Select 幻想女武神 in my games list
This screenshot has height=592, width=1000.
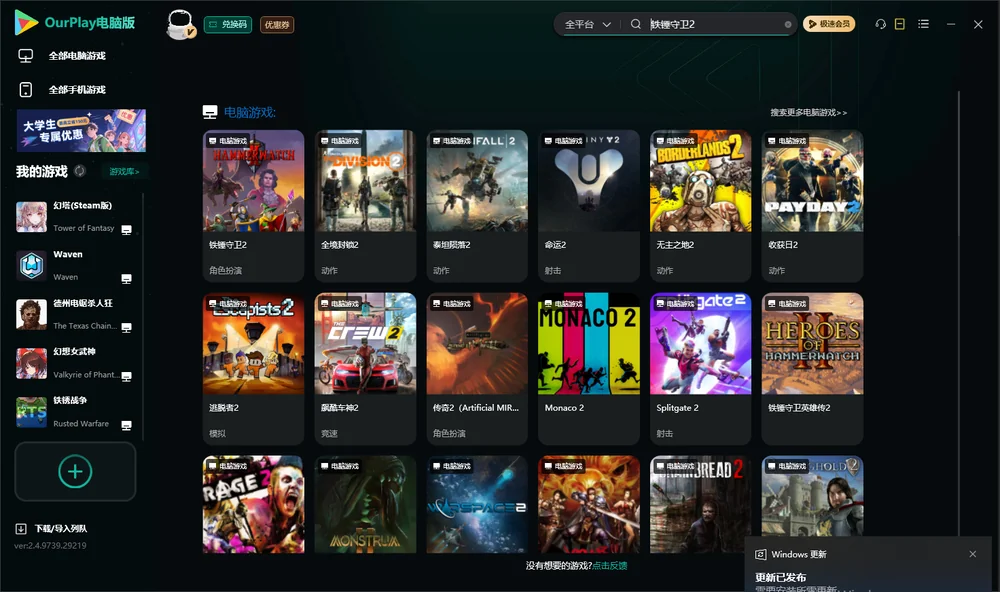[x=74, y=363]
